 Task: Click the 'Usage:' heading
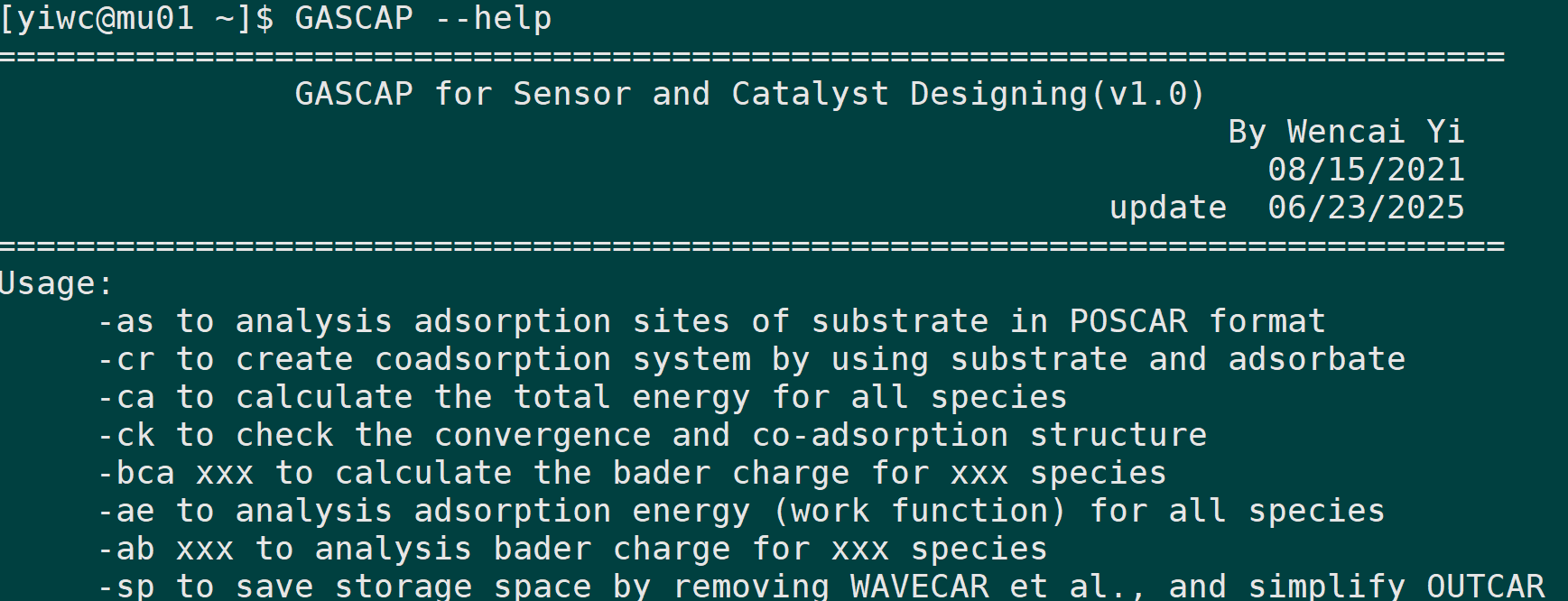click(x=56, y=283)
